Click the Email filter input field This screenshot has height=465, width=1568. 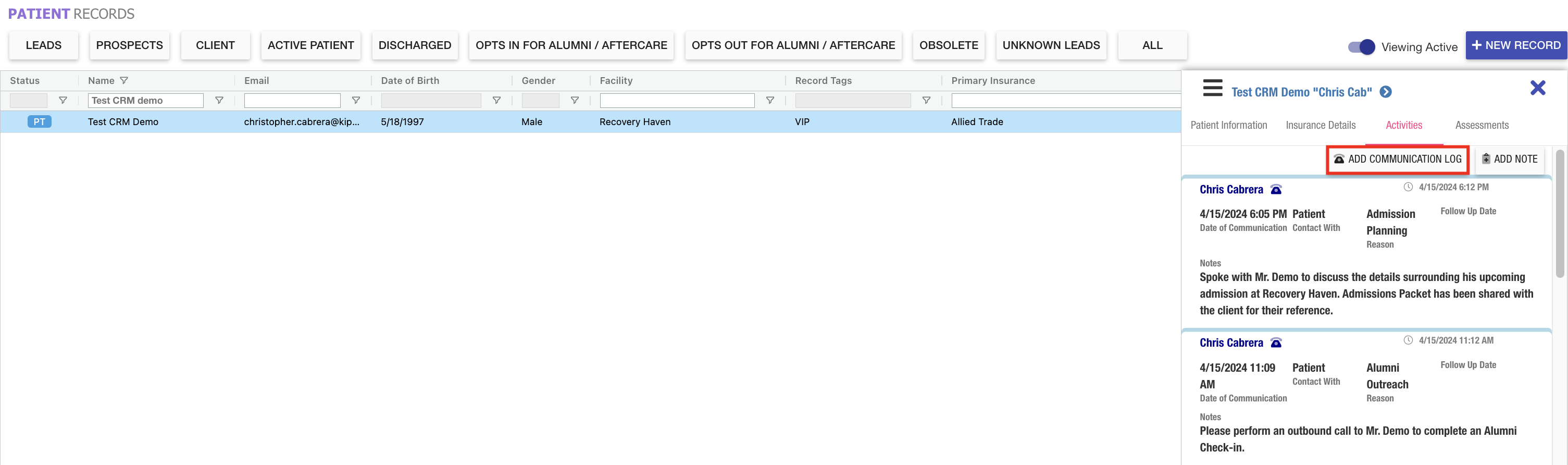point(292,101)
